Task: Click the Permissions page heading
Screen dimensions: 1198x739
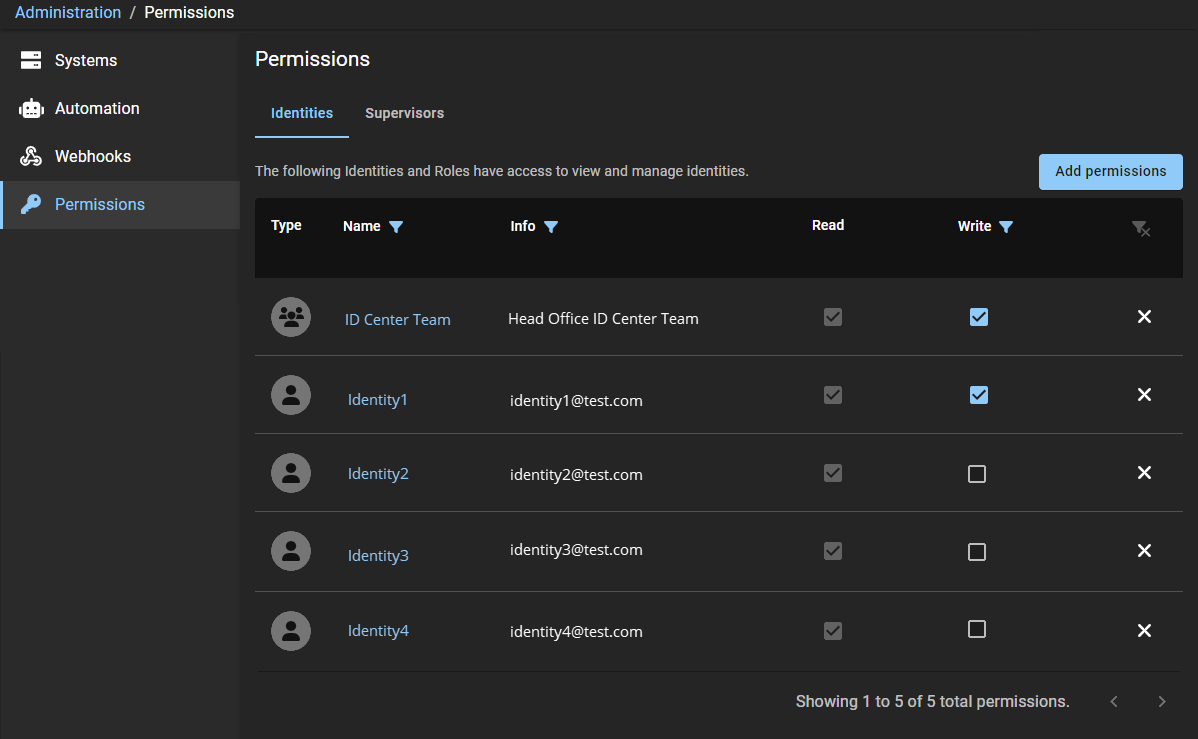Action: (312, 59)
